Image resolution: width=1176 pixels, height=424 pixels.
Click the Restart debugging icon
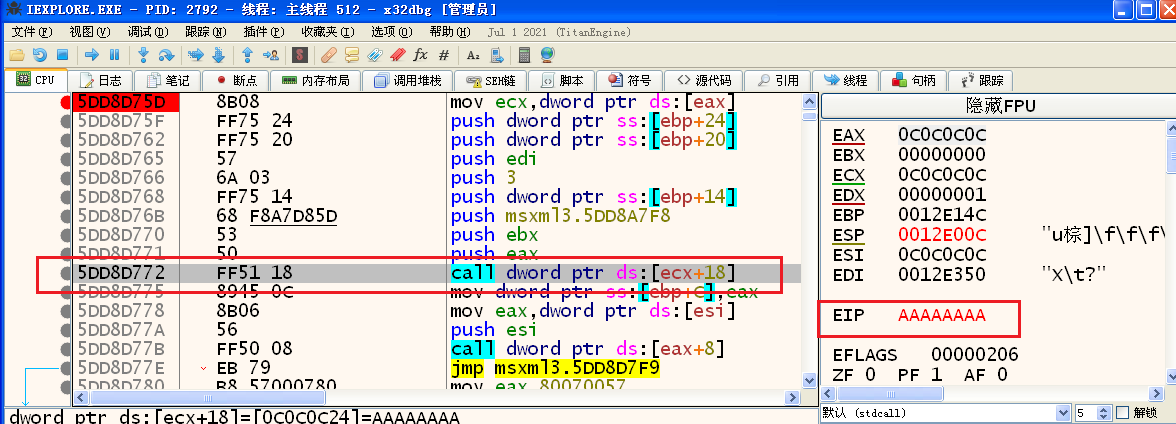40,55
